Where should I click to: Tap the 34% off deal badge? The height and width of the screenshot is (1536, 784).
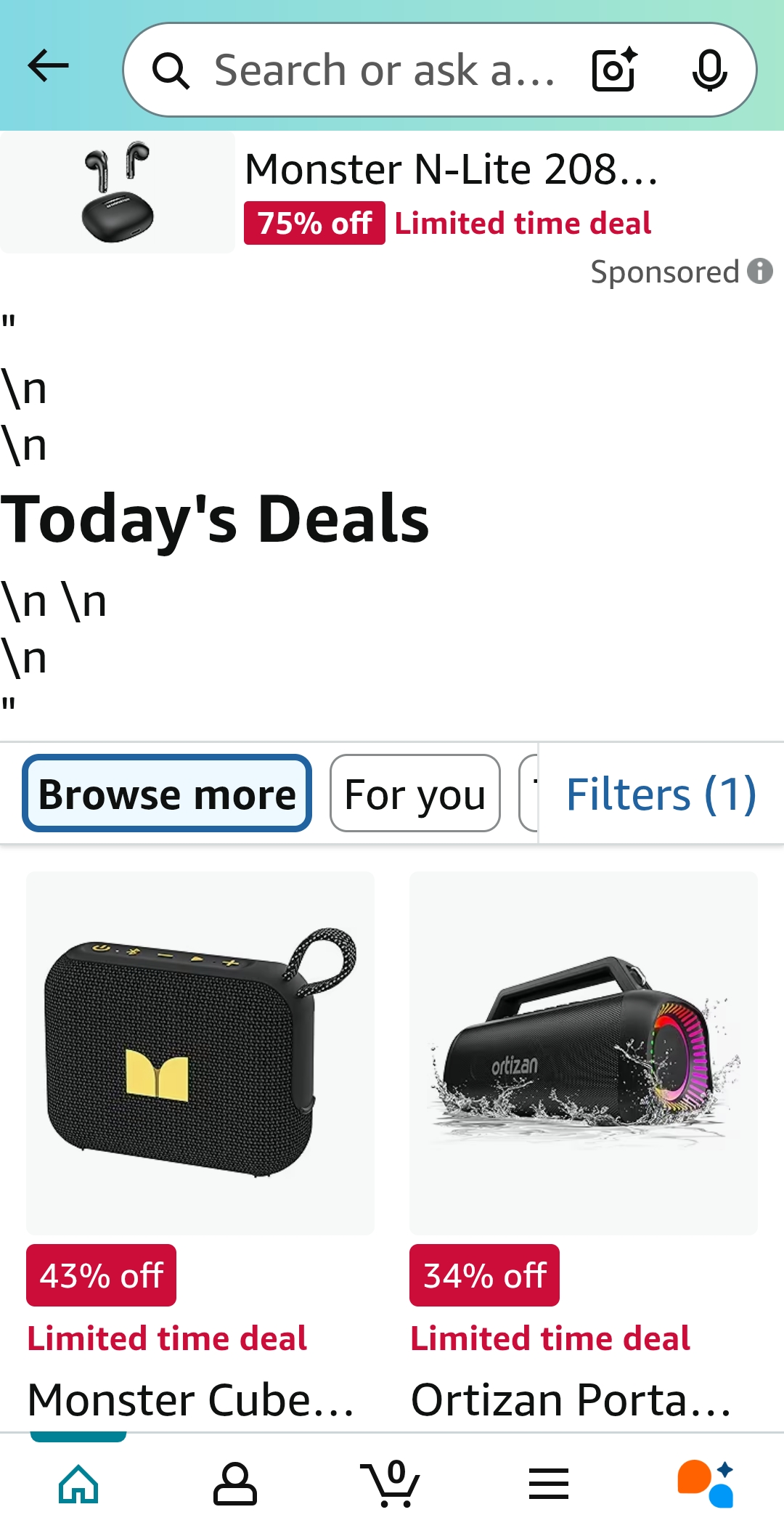point(484,1275)
